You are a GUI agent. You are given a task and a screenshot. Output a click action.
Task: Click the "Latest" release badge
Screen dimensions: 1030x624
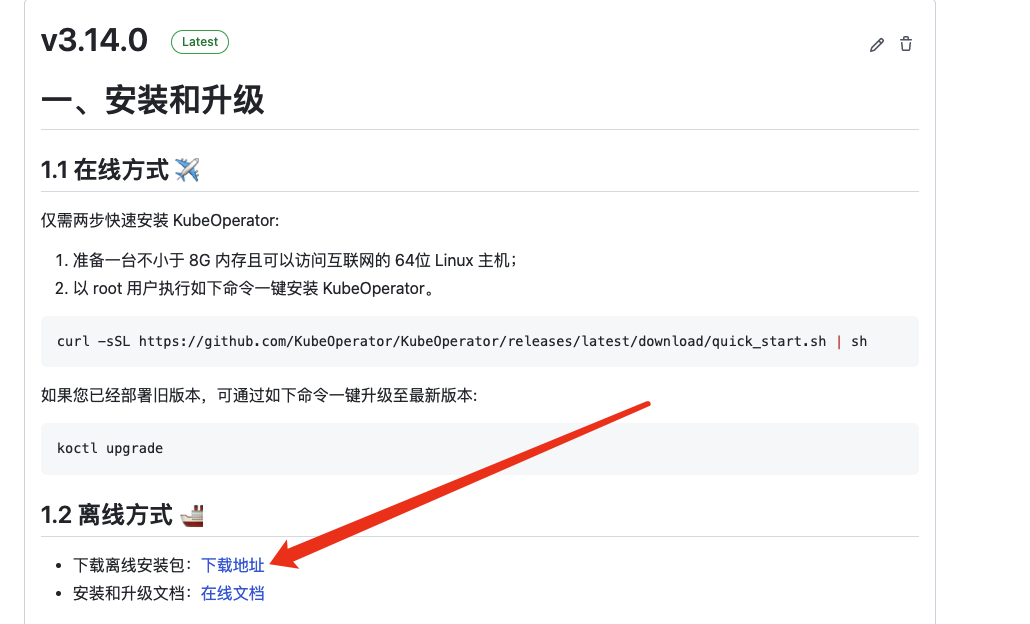coord(199,41)
